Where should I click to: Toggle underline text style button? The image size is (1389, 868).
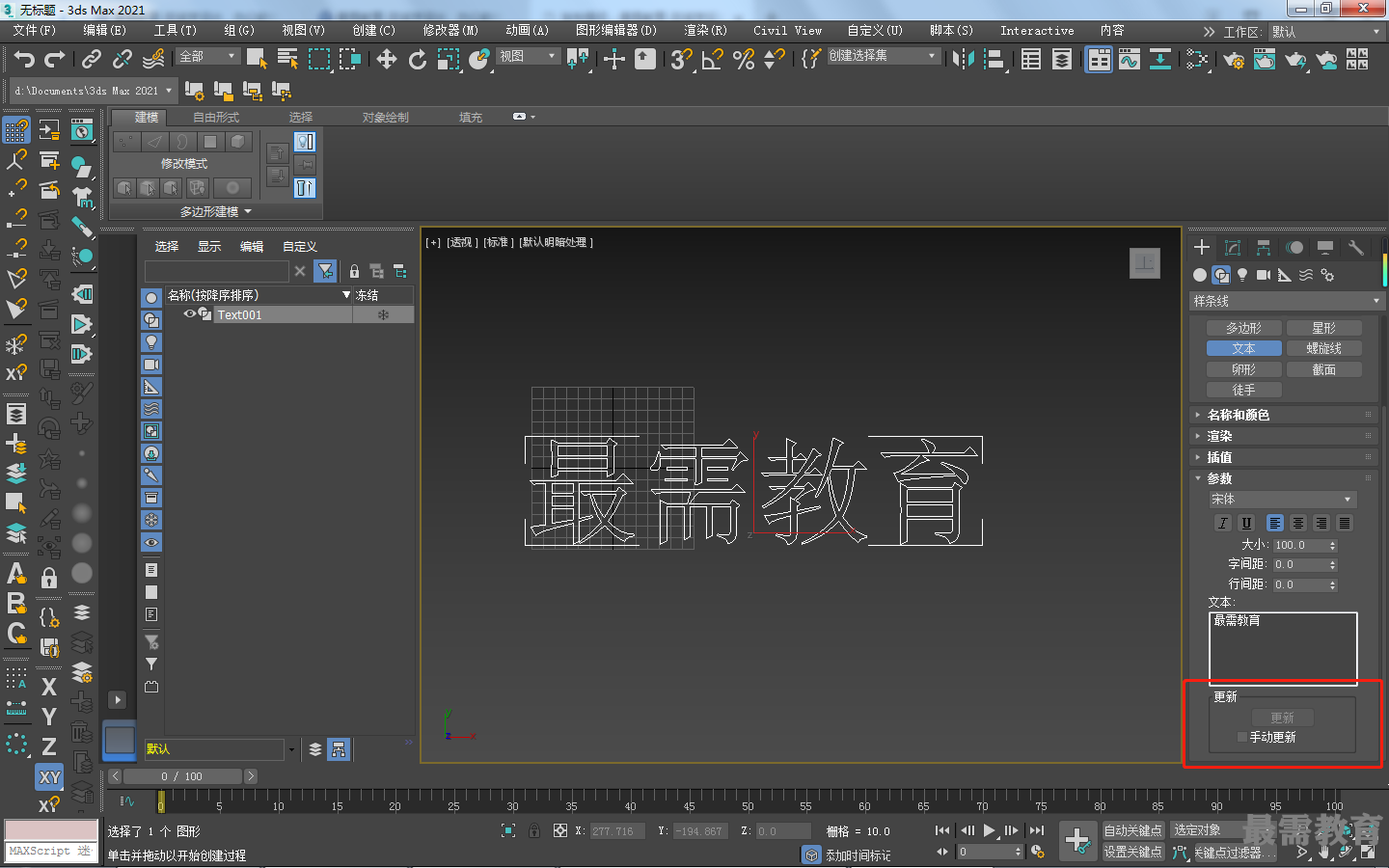(1246, 523)
